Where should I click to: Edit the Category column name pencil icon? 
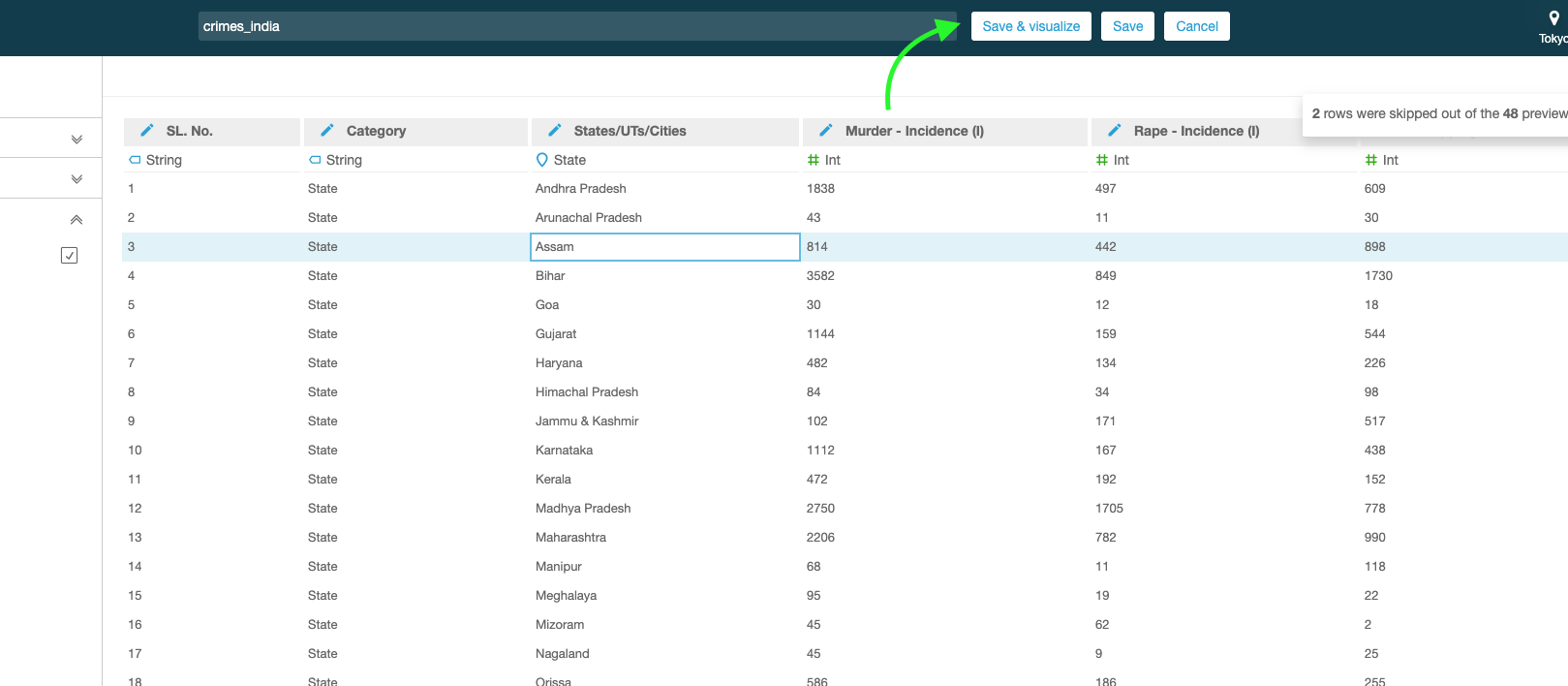[x=327, y=131]
